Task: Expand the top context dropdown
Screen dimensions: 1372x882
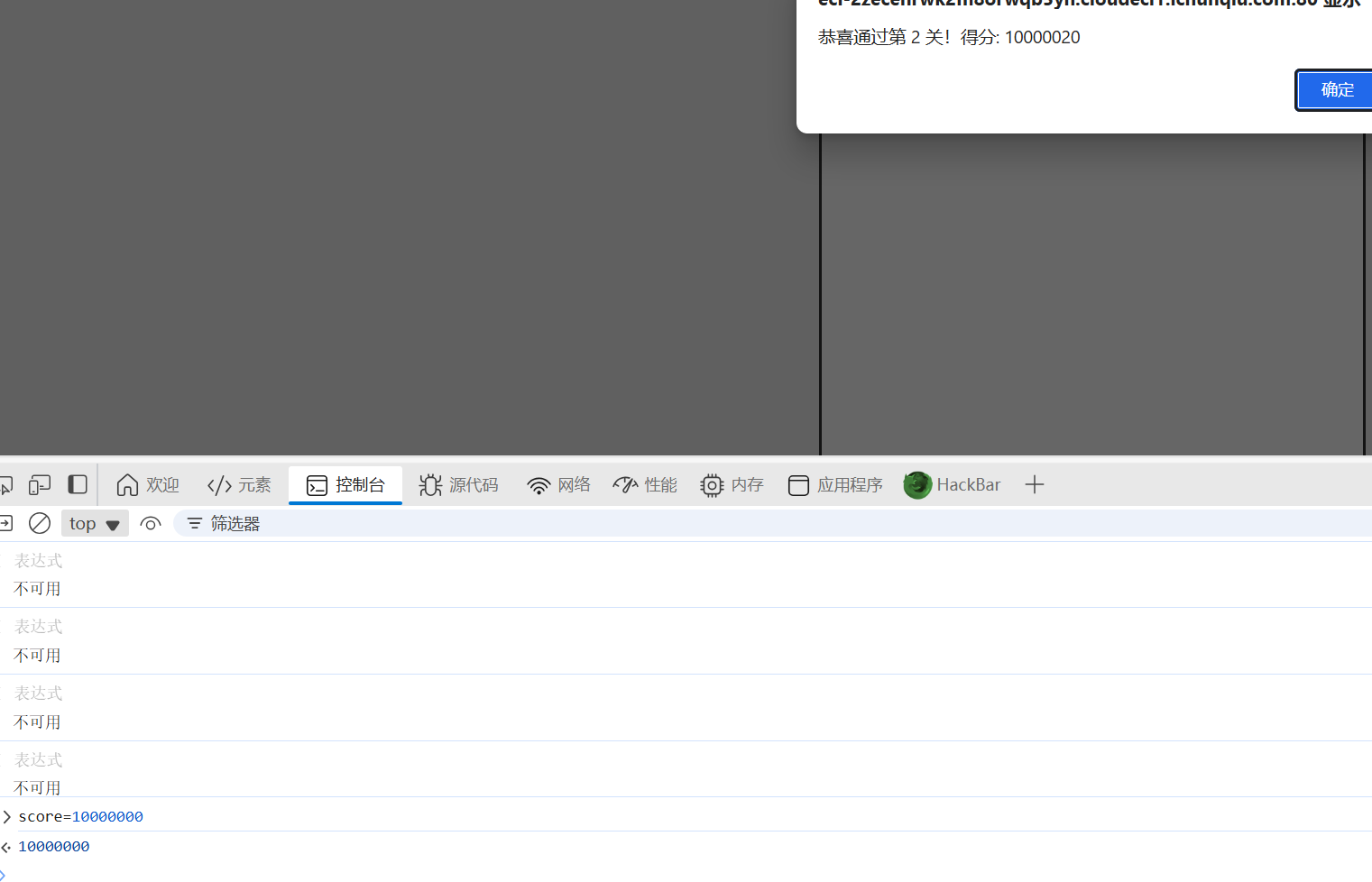Action: (95, 524)
